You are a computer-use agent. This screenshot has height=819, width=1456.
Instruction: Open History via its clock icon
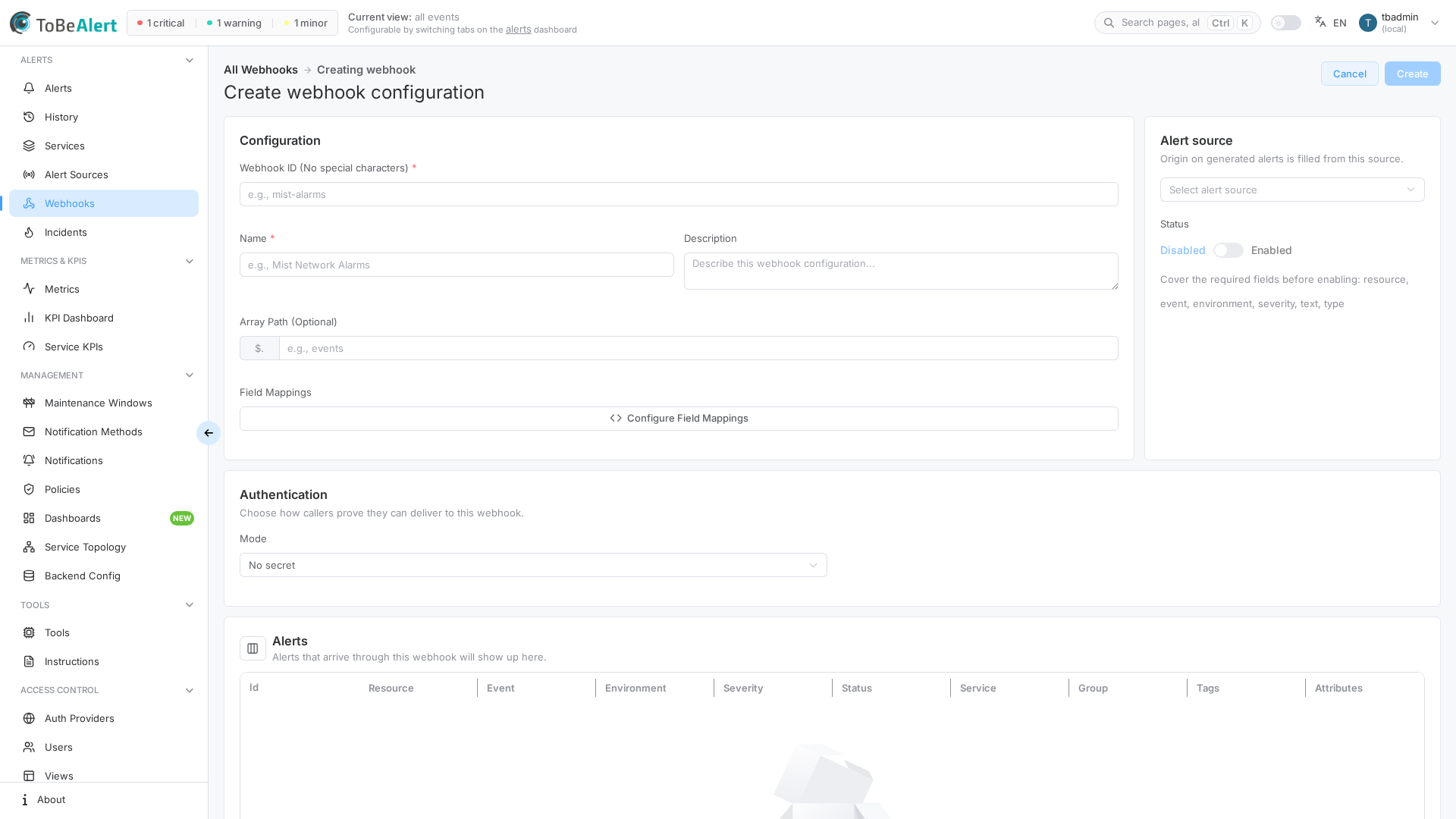[x=29, y=117]
